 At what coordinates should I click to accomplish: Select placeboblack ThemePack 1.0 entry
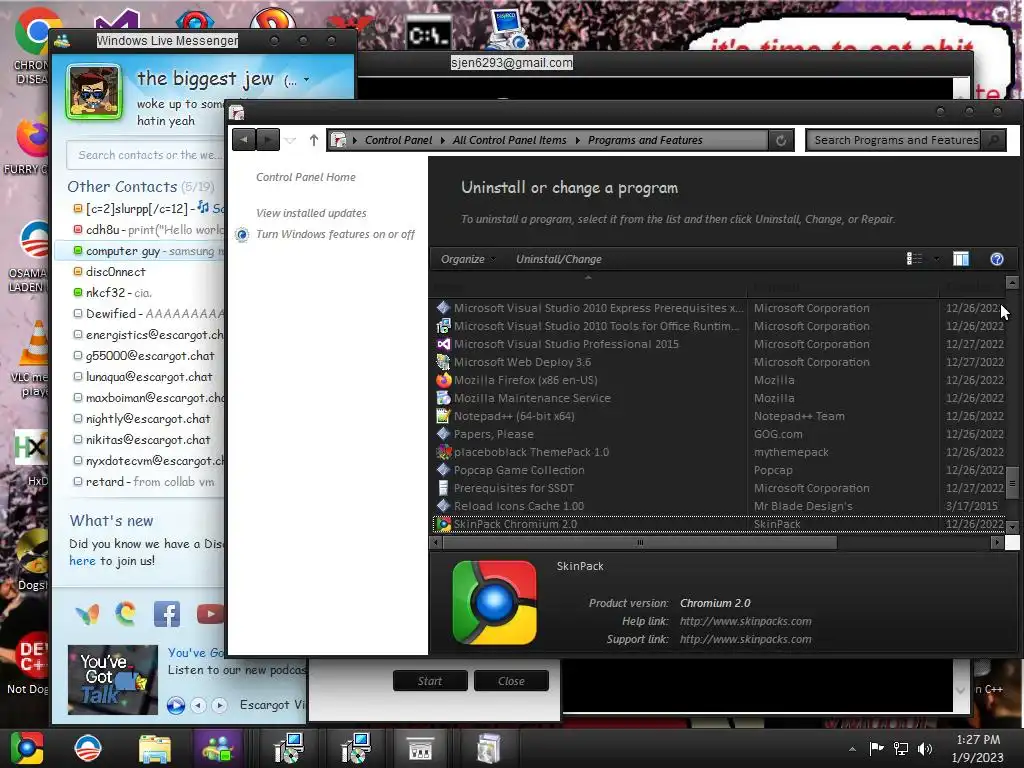tap(718, 452)
